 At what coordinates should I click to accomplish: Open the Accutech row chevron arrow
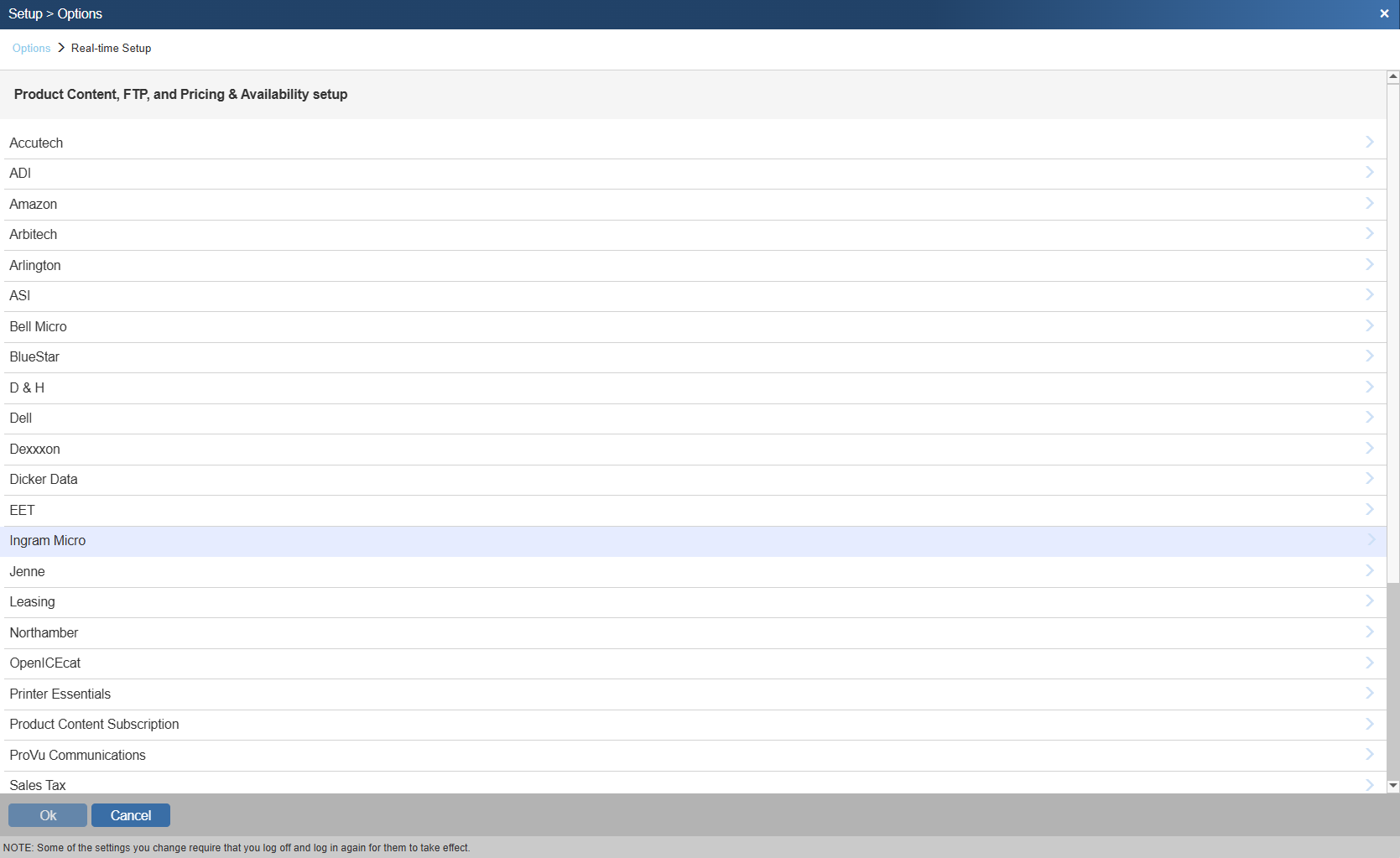pos(1369,142)
